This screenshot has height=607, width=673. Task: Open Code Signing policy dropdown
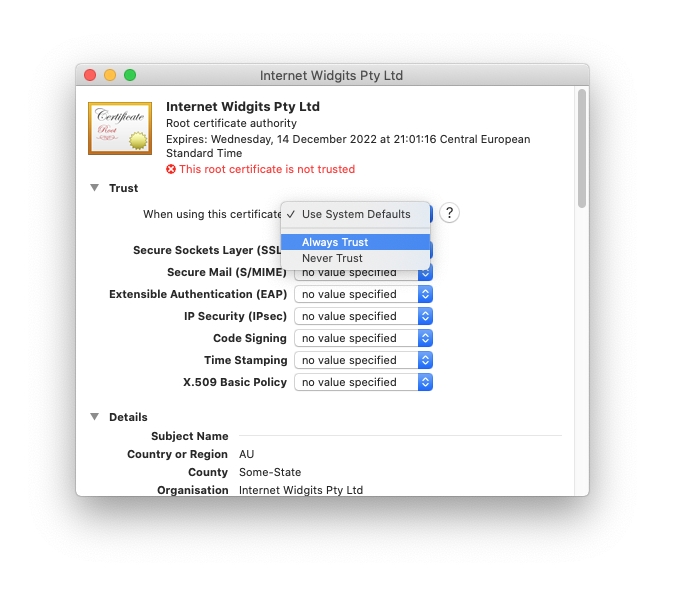click(363, 338)
